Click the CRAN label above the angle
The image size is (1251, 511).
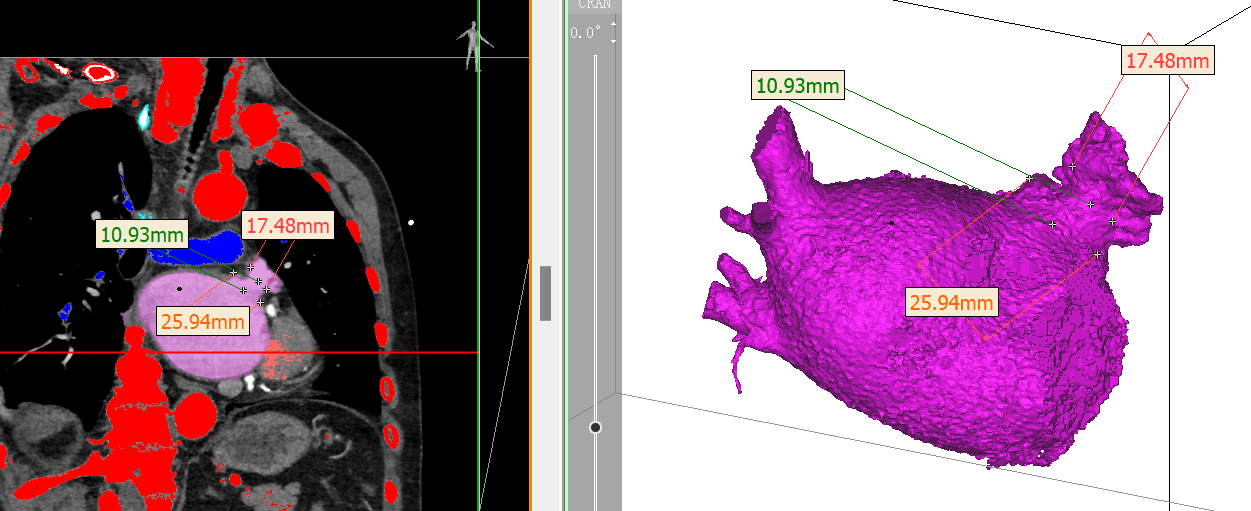coord(595,4)
